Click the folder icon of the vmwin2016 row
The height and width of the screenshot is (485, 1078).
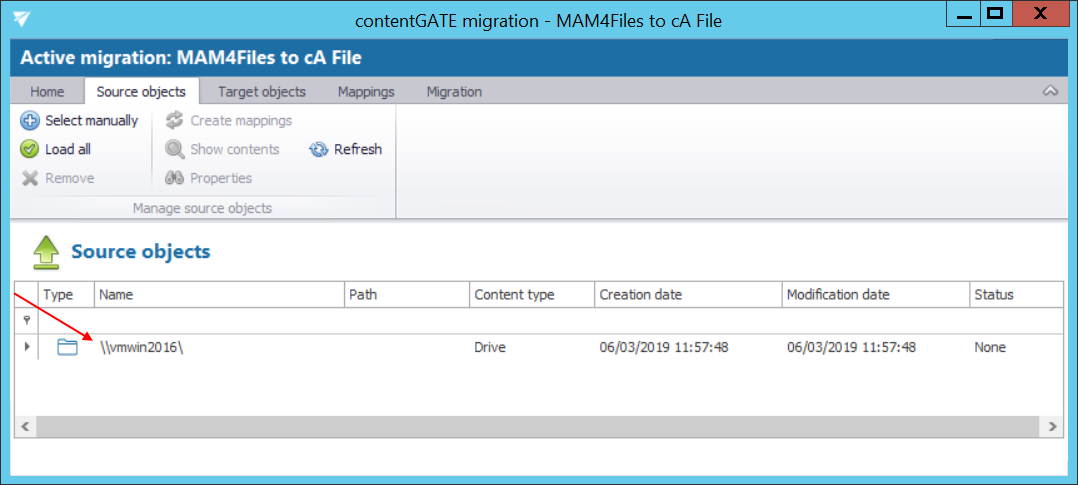pos(67,347)
